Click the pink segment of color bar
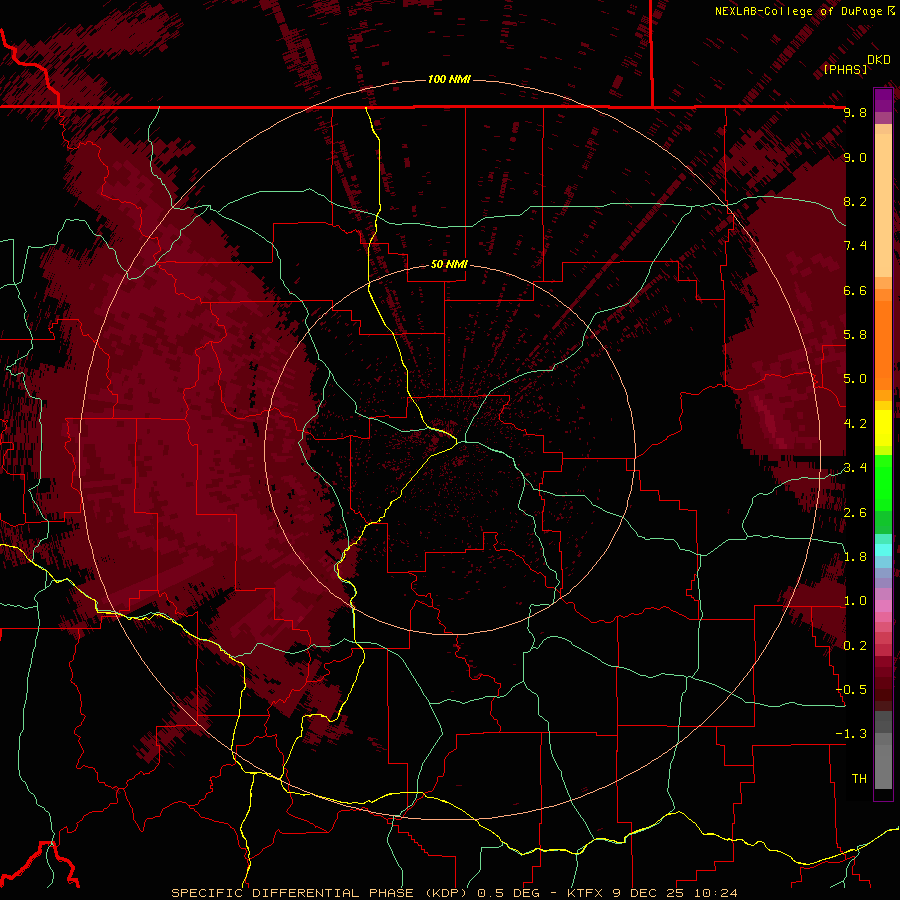 (x=883, y=606)
